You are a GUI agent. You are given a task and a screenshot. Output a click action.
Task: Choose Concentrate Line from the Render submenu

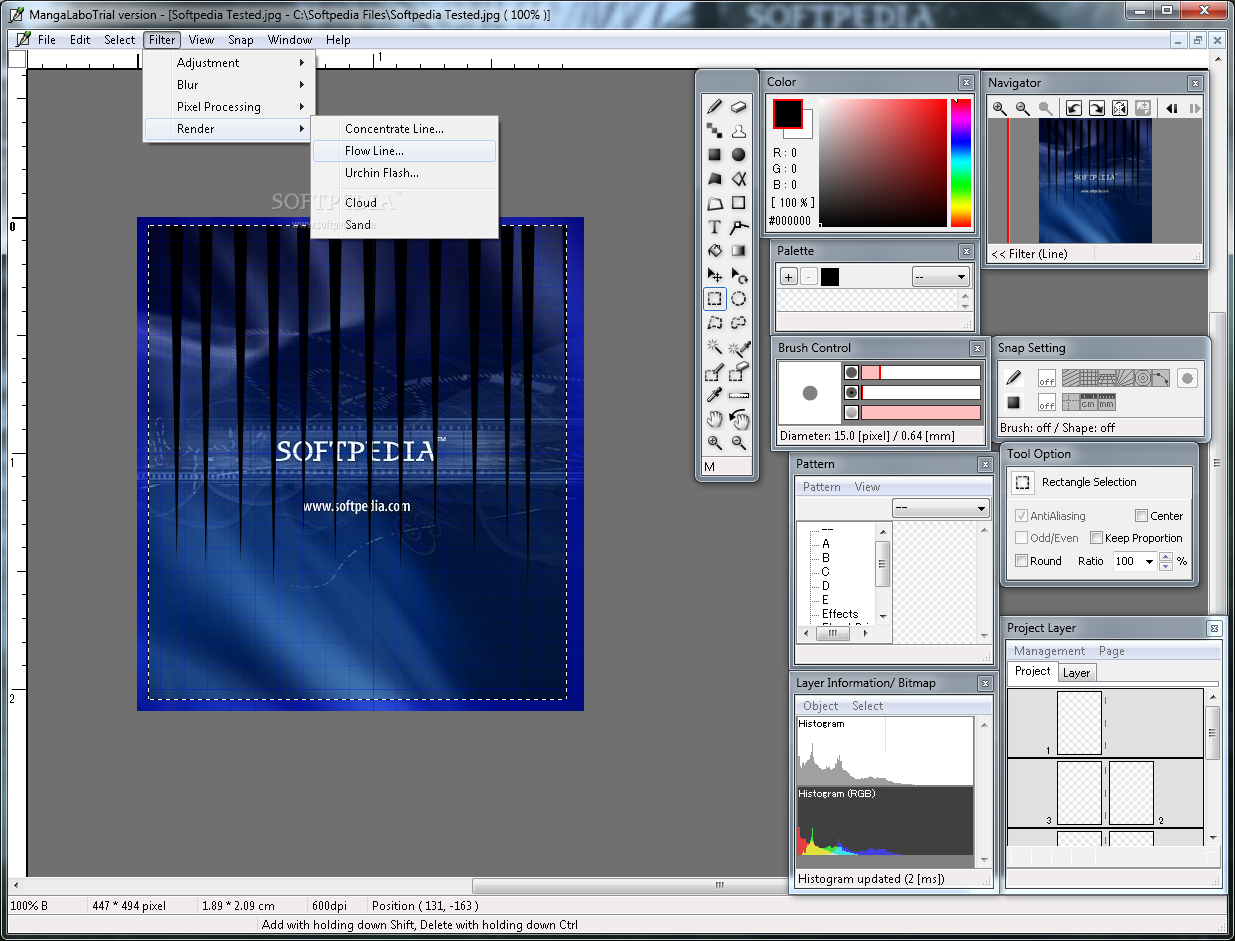click(404, 129)
